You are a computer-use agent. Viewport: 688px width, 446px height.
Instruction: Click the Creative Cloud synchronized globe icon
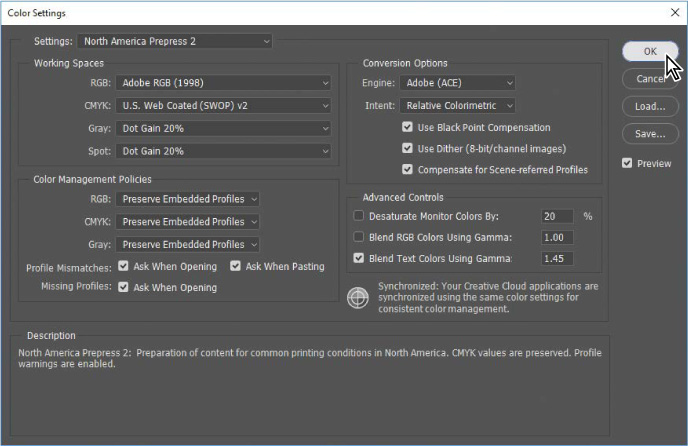[357, 297]
